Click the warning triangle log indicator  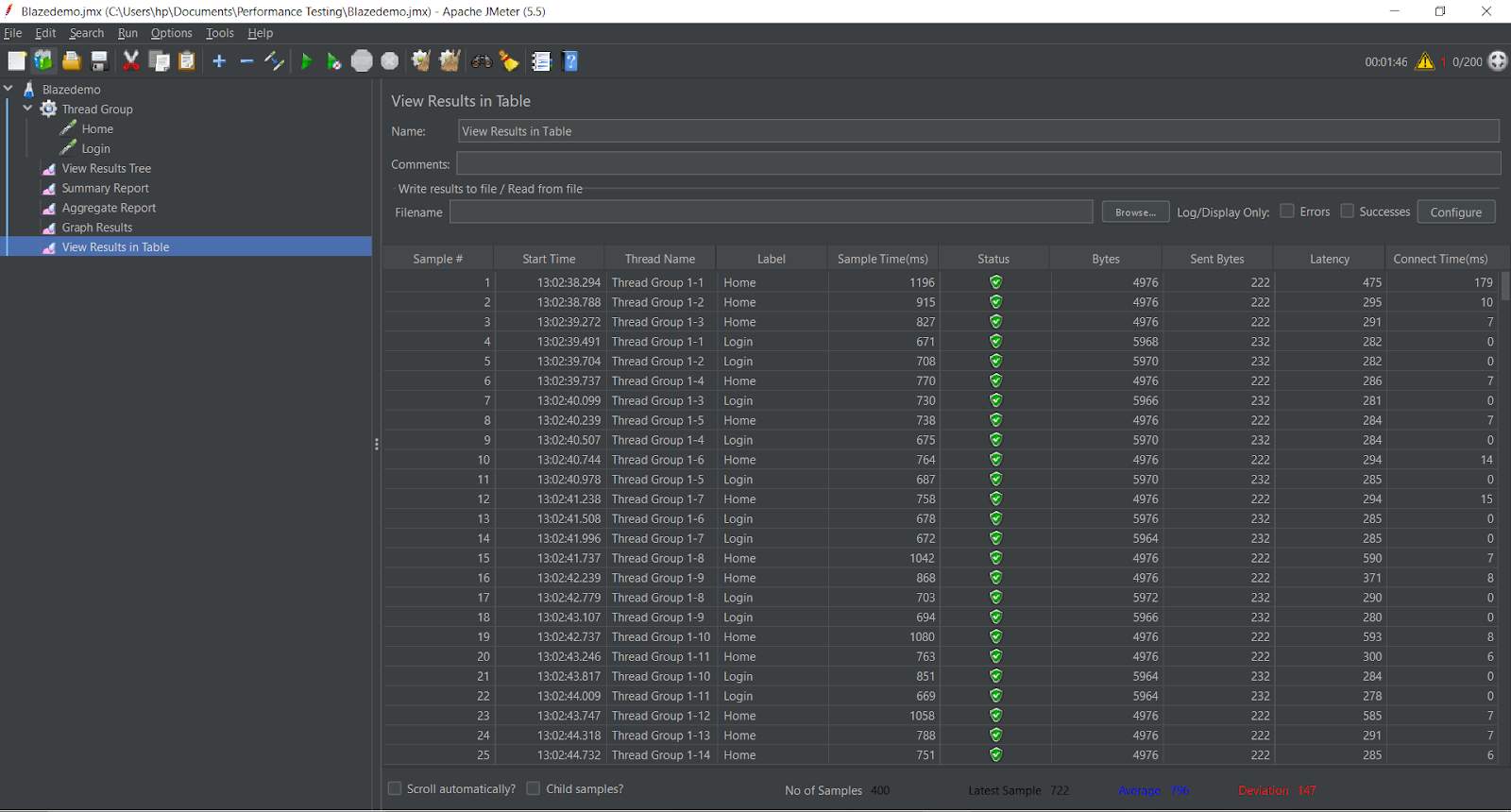(x=1425, y=61)
